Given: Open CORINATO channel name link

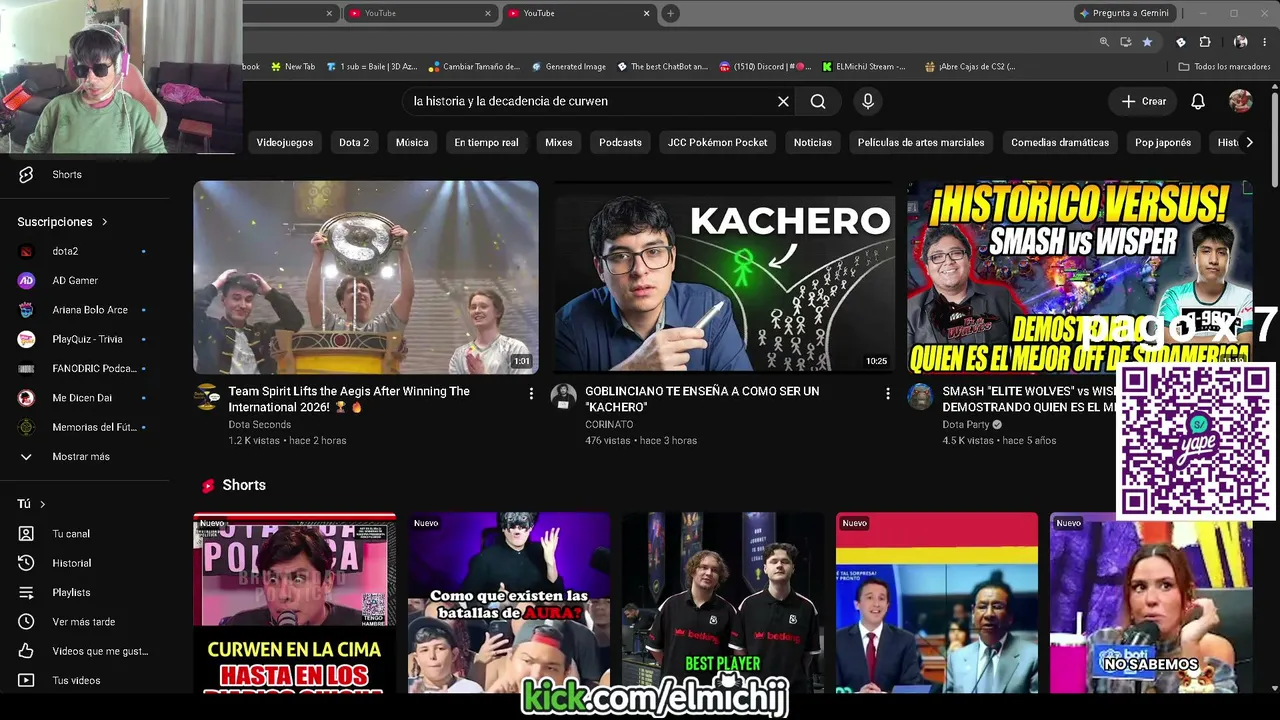Looking at the screenshot, I should [609, 424].
